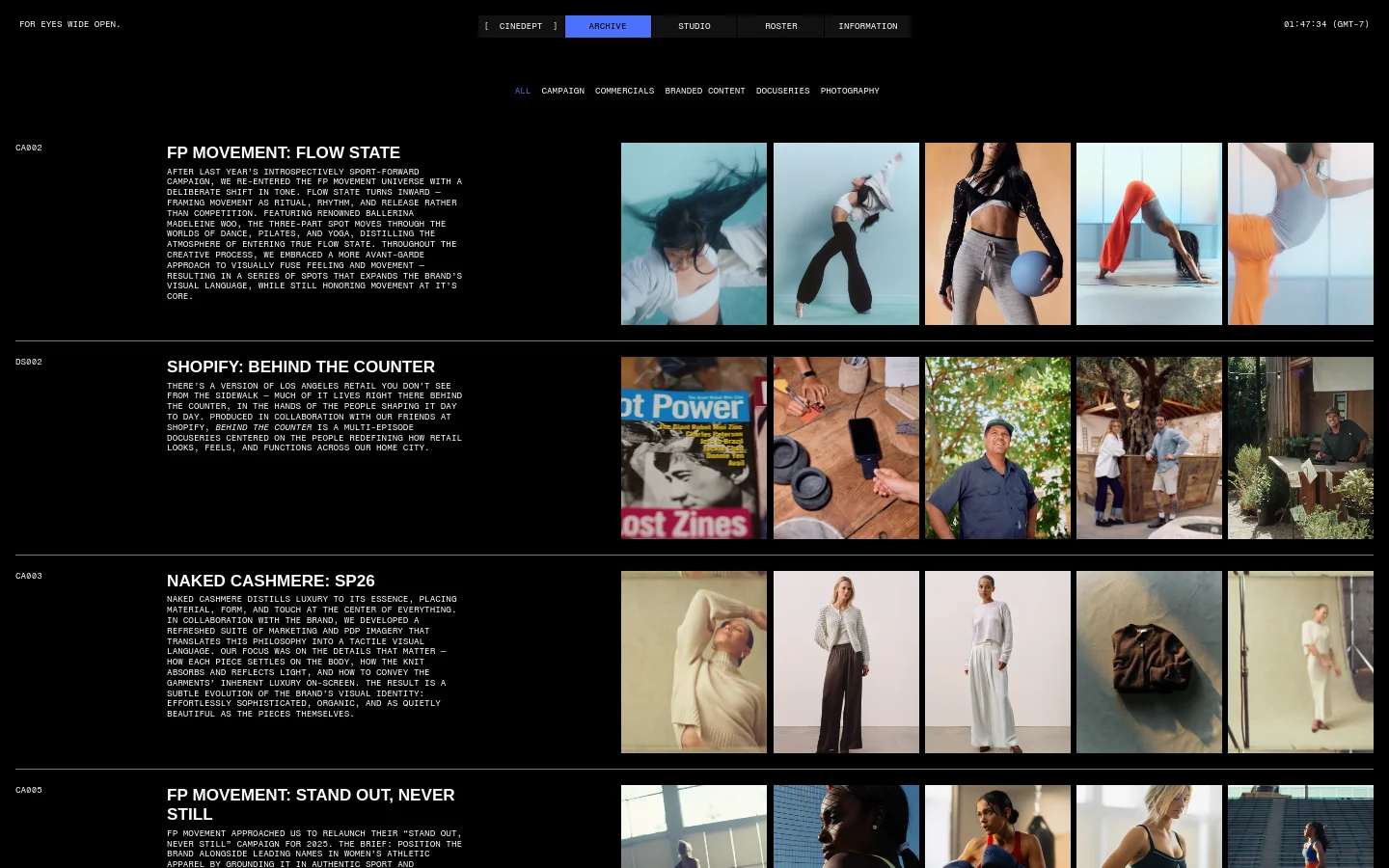Open NAKED CASHMERE: SP26 project title
Viewport: 1389px width, 868px height.
[271, 581]
